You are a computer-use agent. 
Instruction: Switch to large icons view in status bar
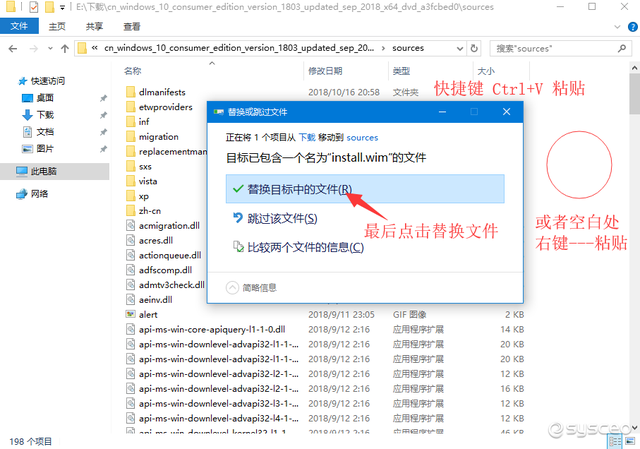point(630,441)
